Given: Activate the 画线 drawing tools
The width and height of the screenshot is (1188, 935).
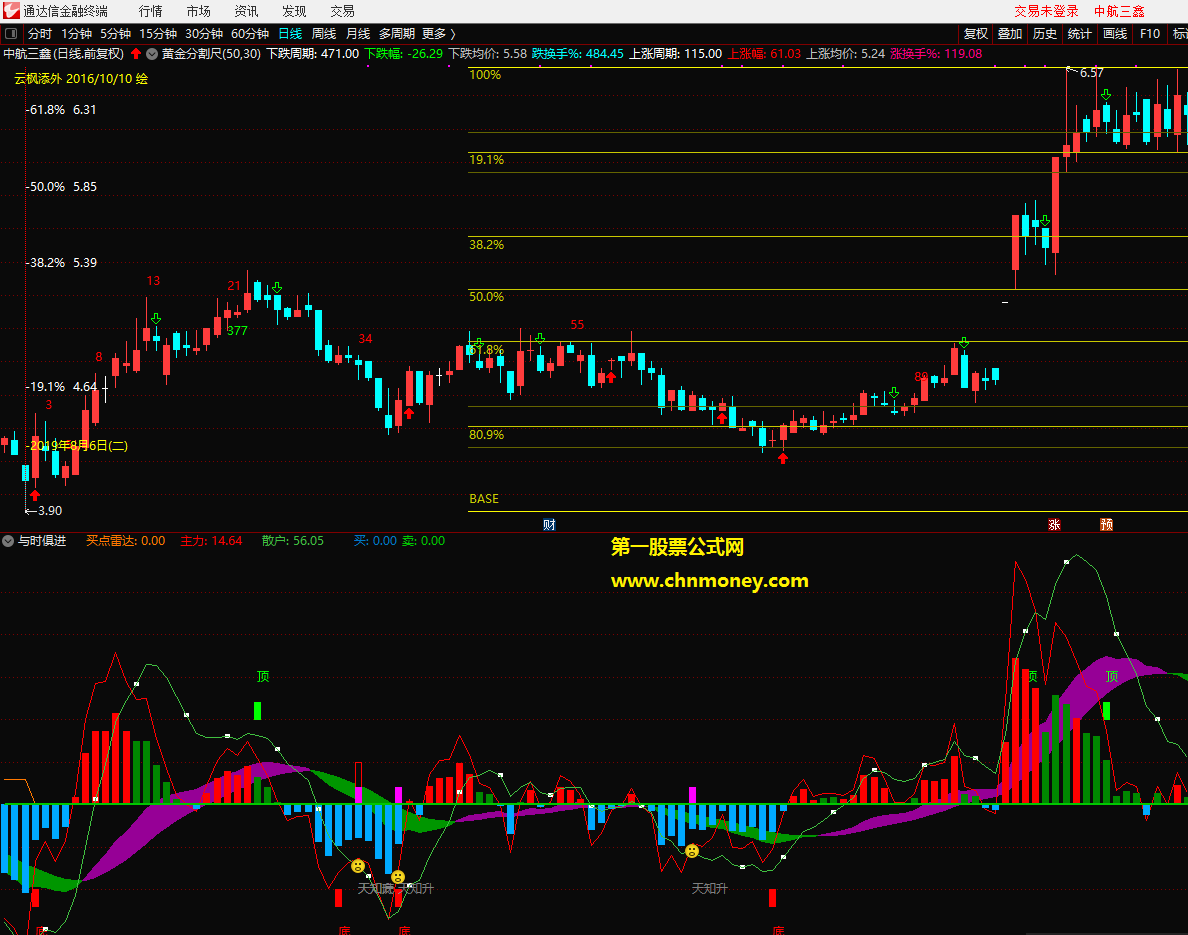Looking at the screenshot, I should [x=1115, y=33].
